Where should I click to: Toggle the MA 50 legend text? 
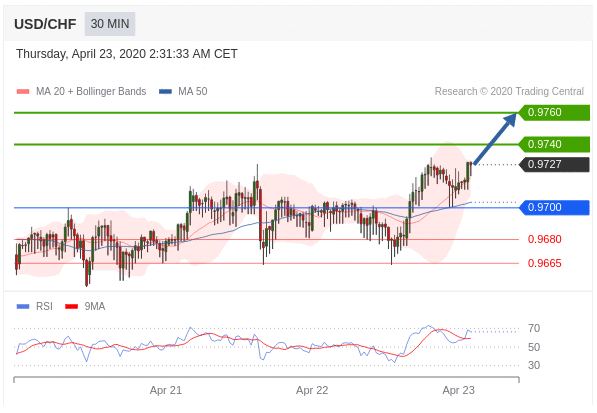click(193, 92)
